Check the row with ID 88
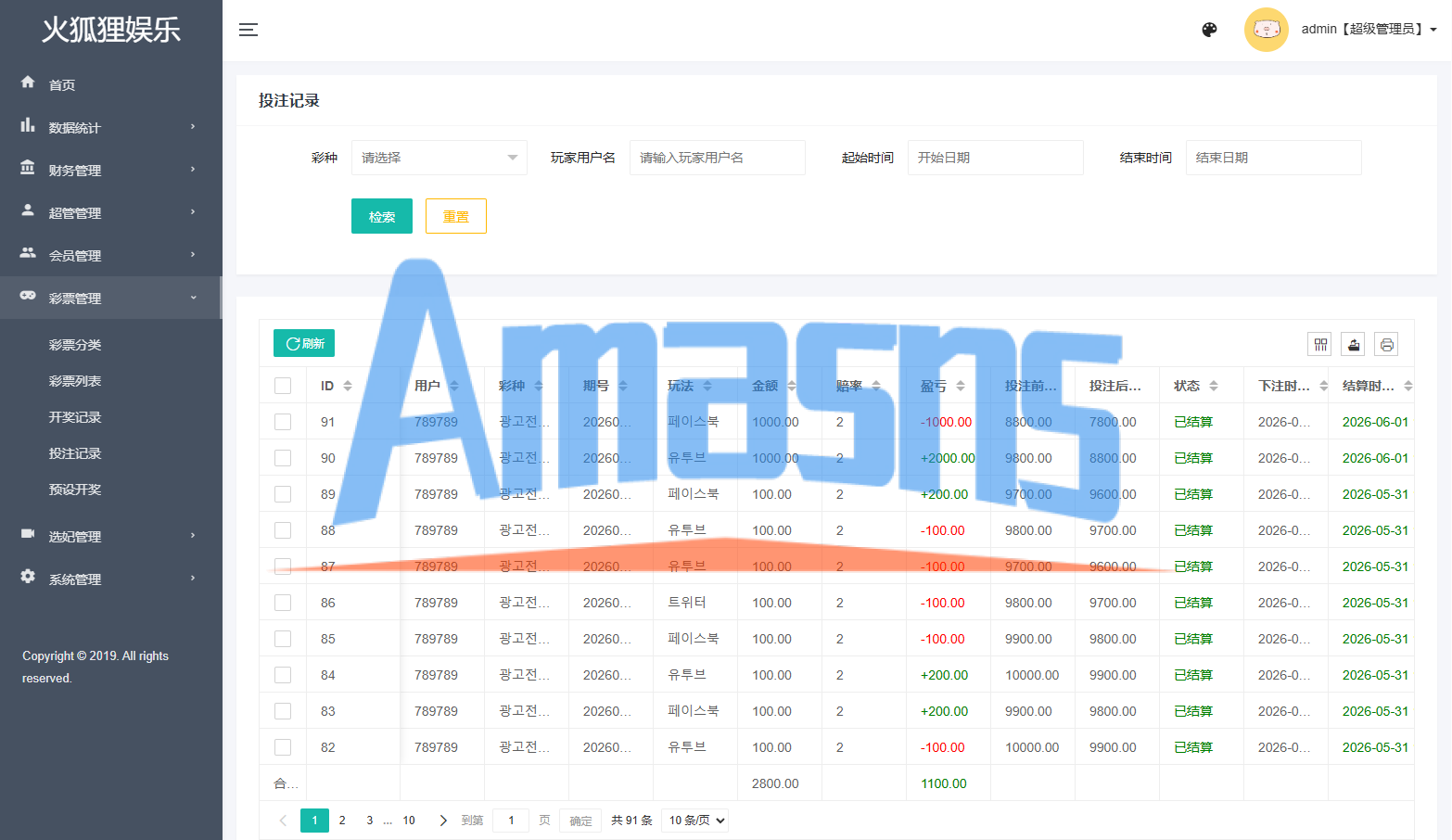The height and width of the screenshot is (840, 1452). tap(283, 530)
